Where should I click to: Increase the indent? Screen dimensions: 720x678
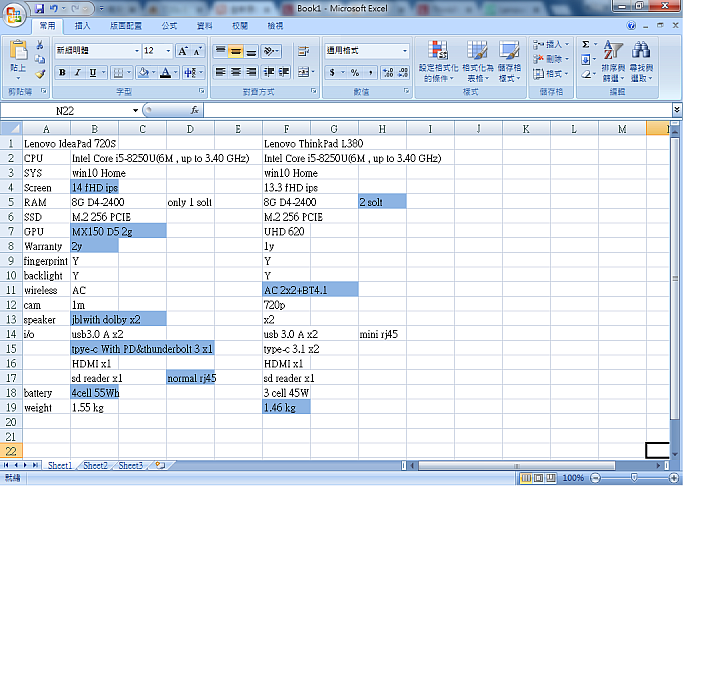(284, 72)
